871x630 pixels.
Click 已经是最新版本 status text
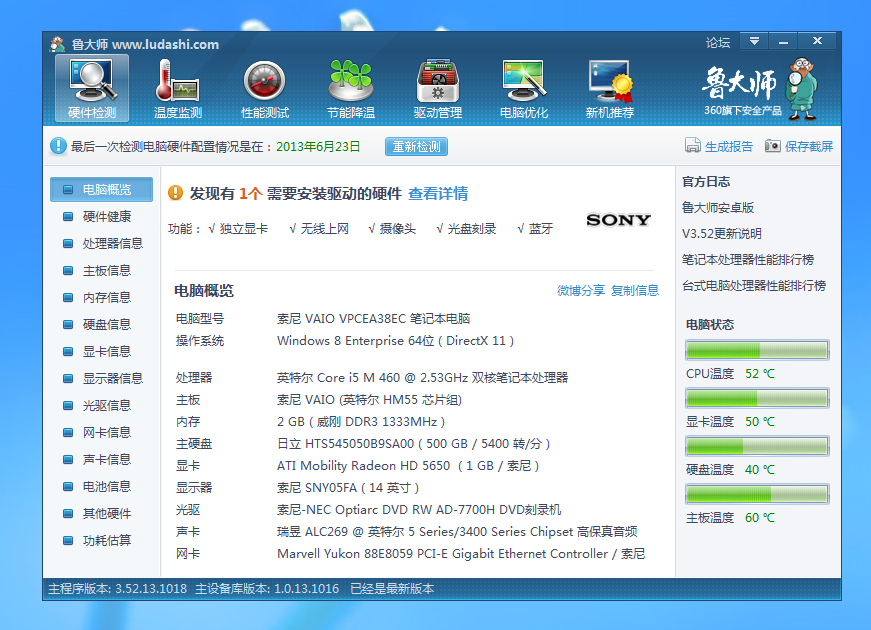pyautogui.click(x=392, y=589)
